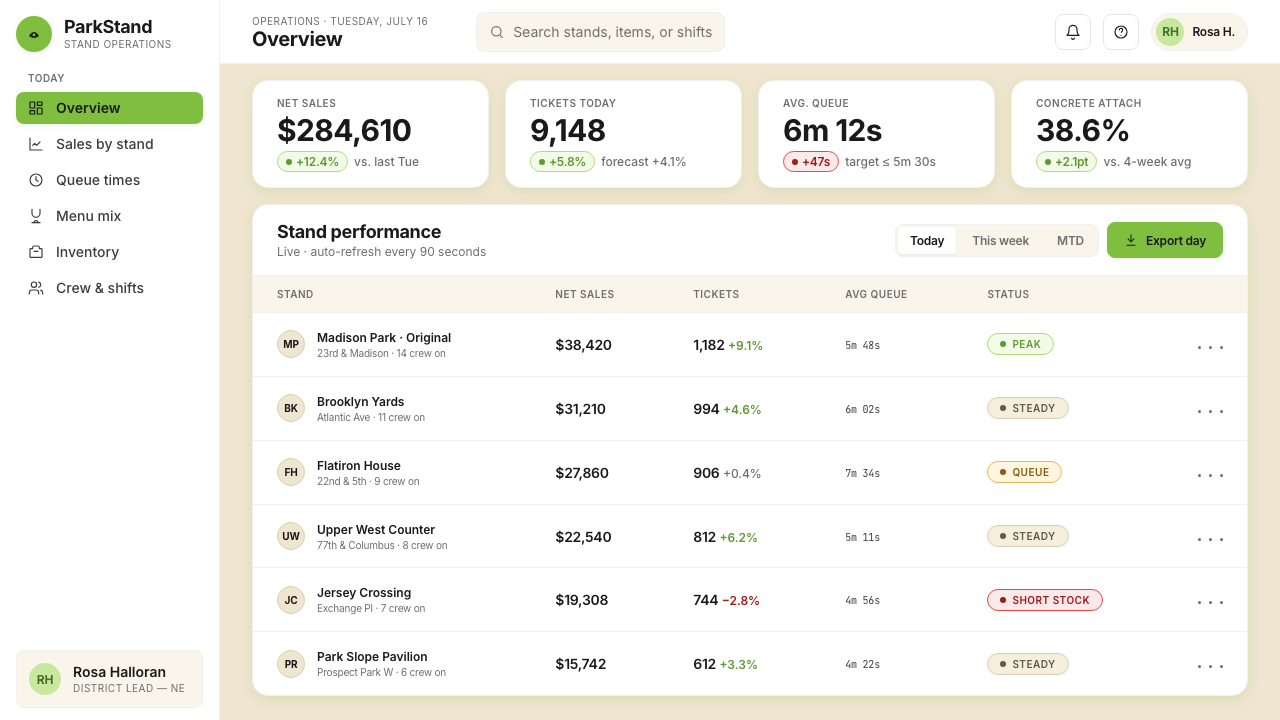Click Madison Park · Original stand name

click(384, 338)
